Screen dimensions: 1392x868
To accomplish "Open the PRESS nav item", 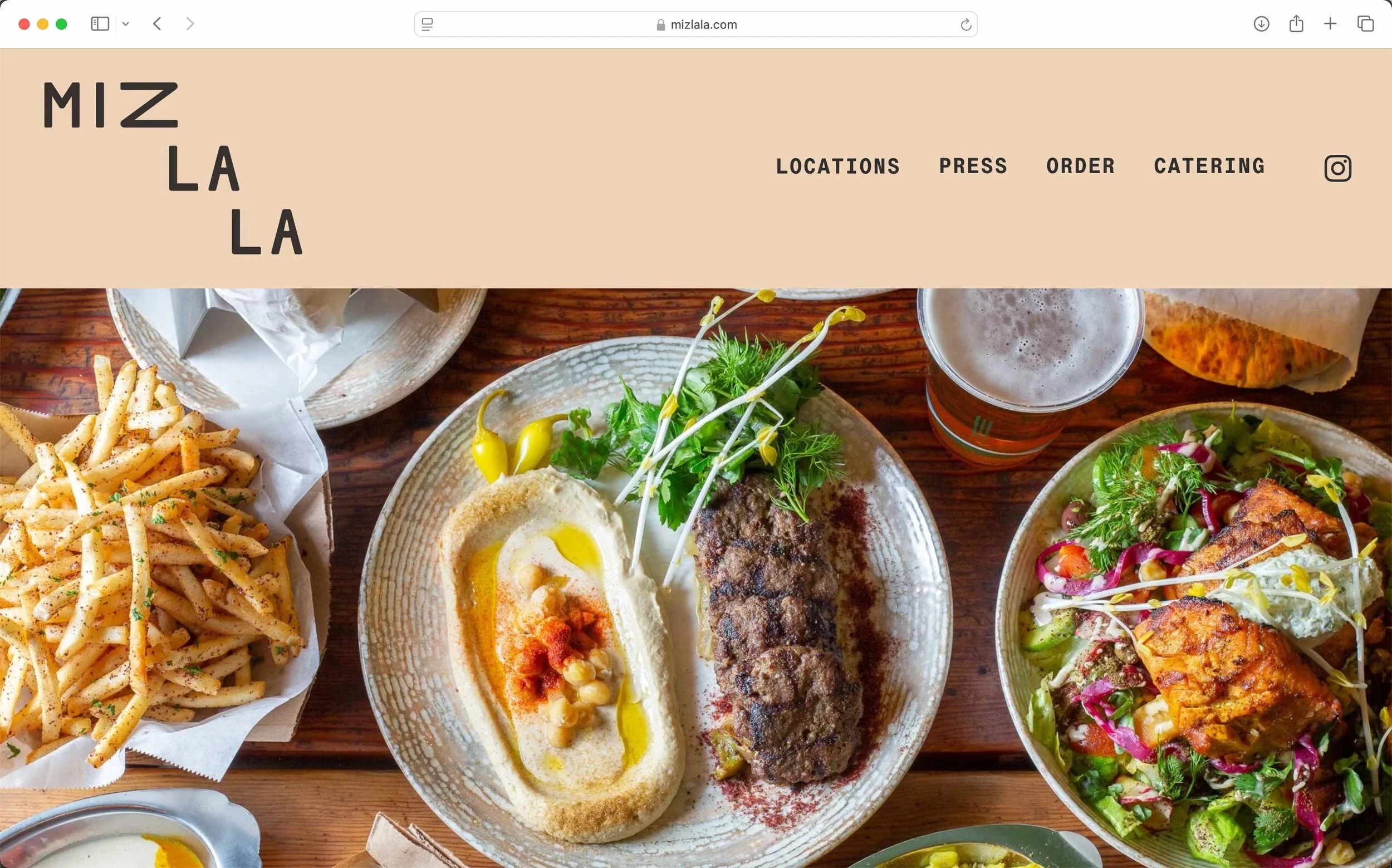I will [x=973, y=166].
